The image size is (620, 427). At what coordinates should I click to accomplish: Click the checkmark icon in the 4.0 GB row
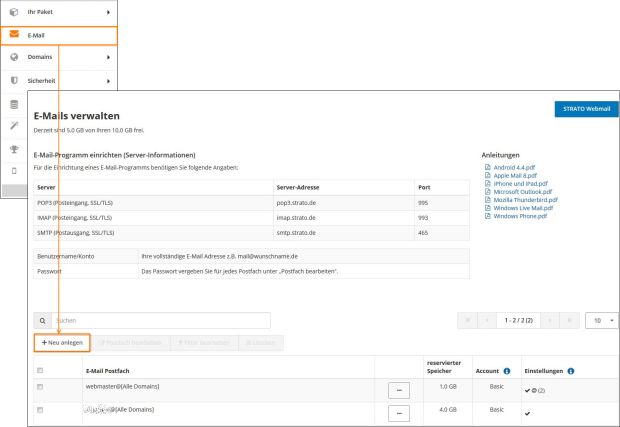pos(527,414)
